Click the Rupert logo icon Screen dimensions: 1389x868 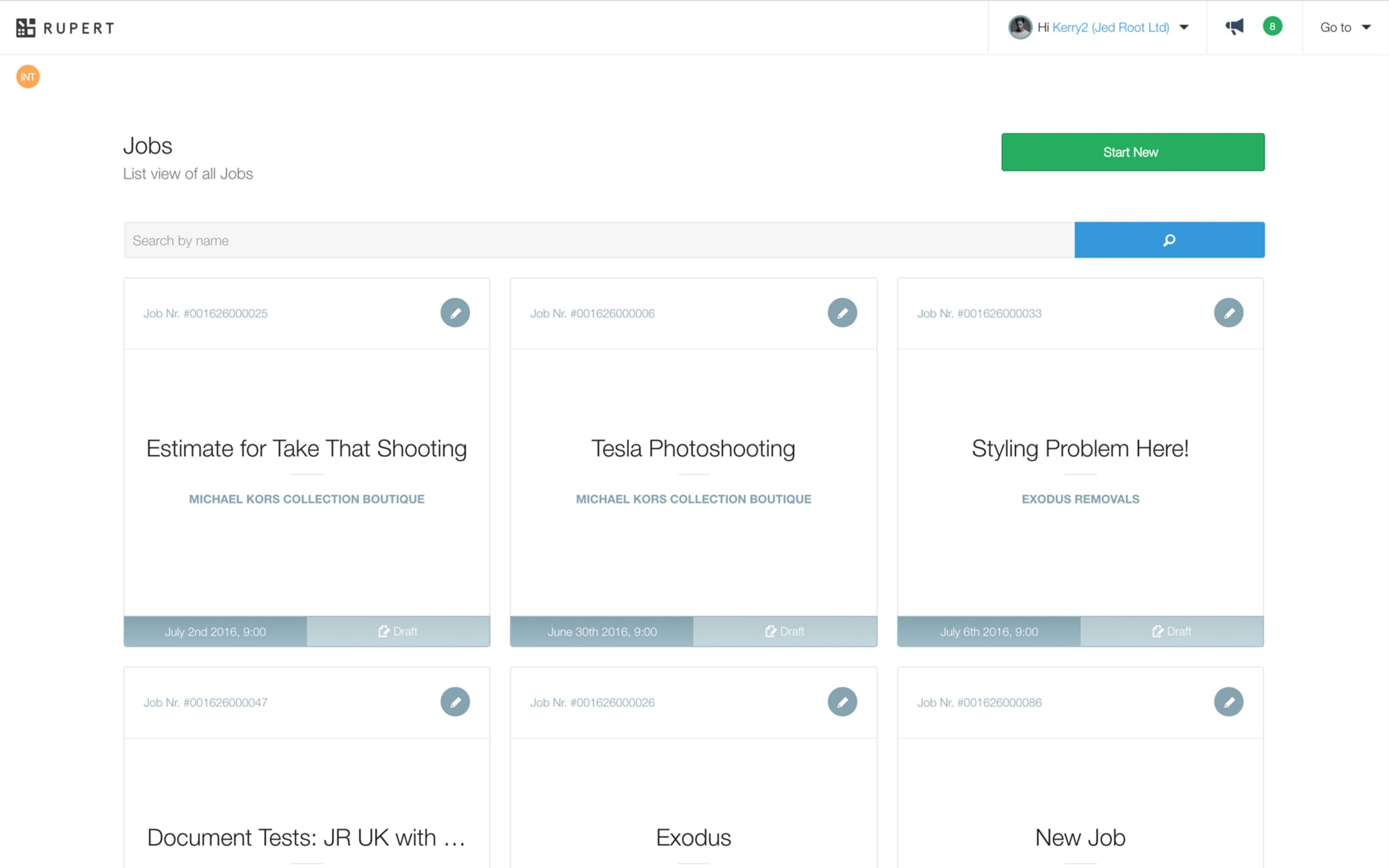pos(26,28)
